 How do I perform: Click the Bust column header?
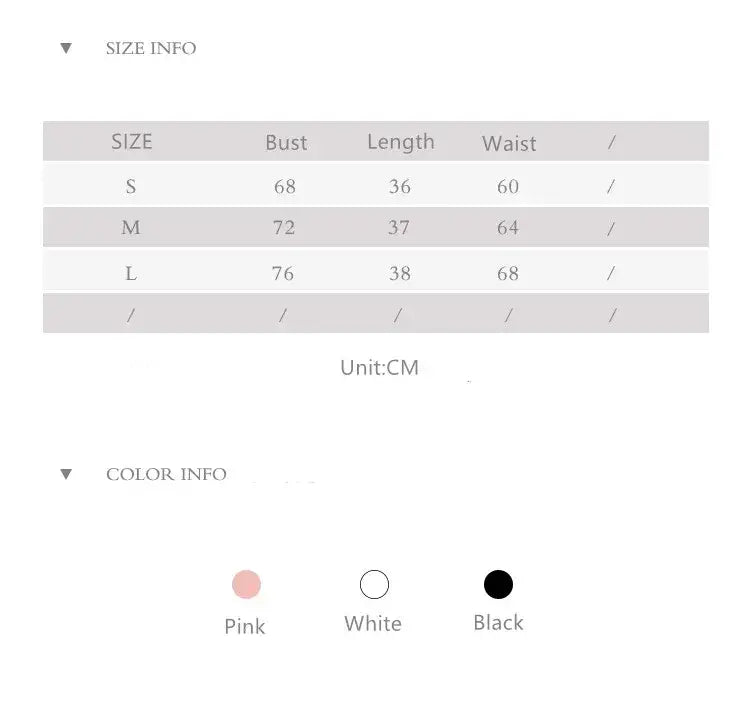286,143
